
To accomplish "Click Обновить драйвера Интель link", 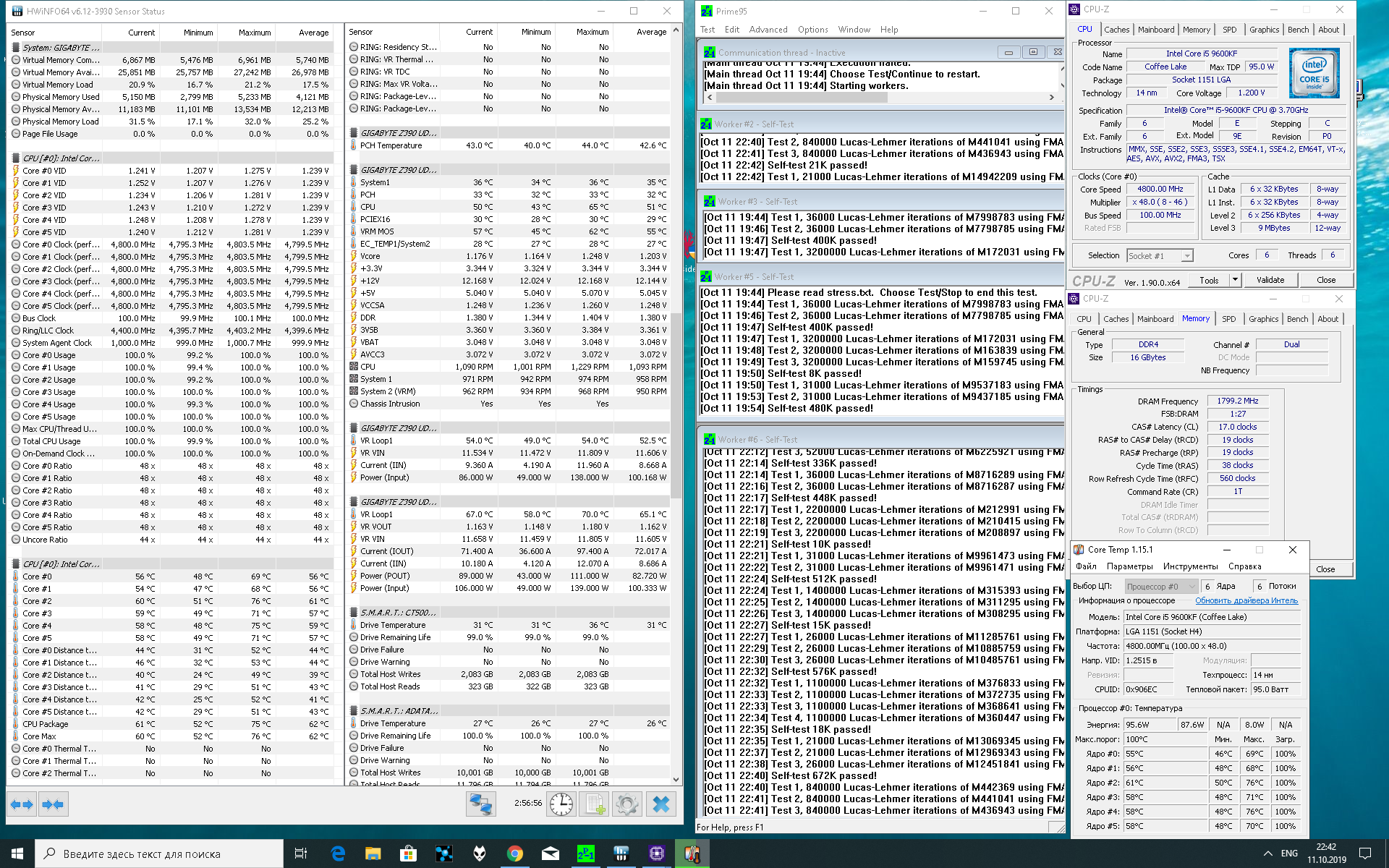I will [1246, 600].
